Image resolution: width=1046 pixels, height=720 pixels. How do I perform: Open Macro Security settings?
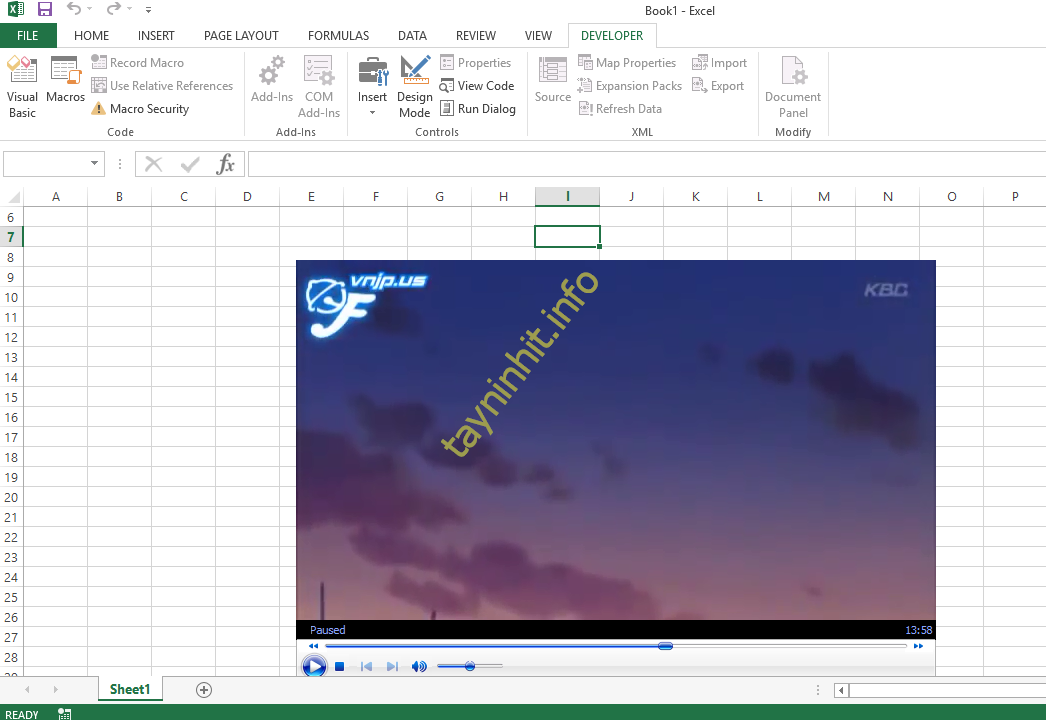pos(140,109)
